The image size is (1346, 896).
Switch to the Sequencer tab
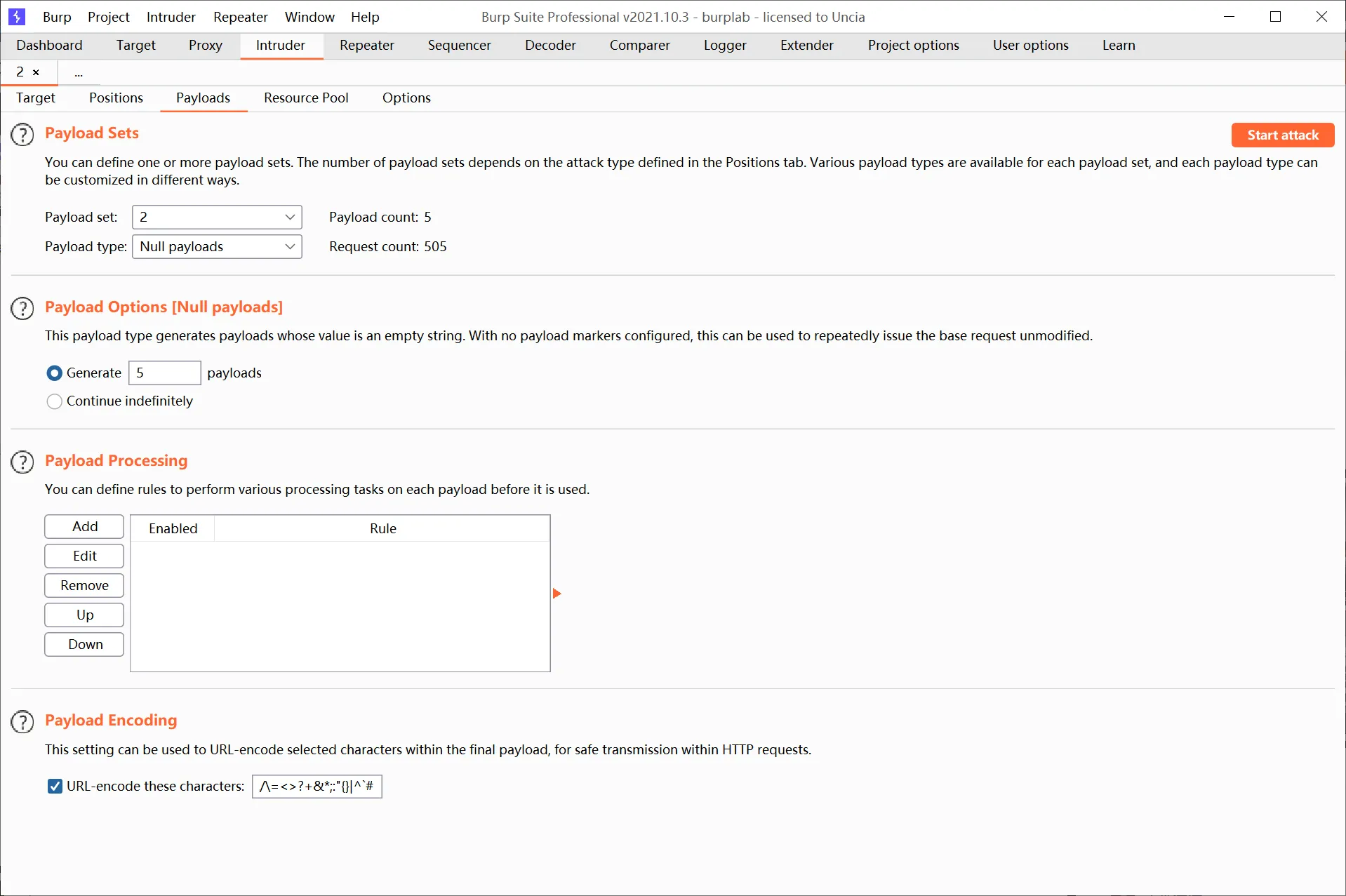[460, 46]
